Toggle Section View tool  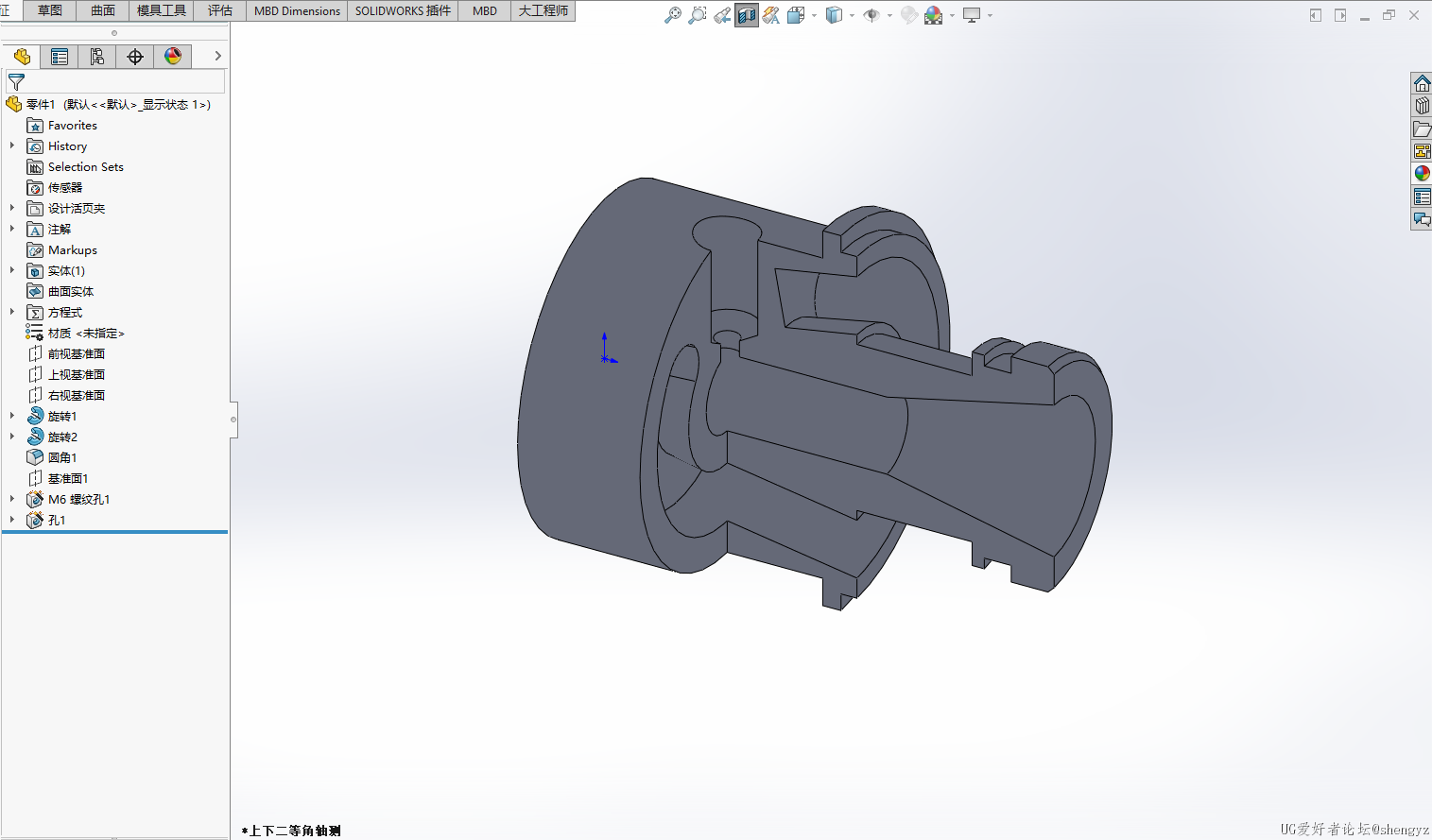747,15
